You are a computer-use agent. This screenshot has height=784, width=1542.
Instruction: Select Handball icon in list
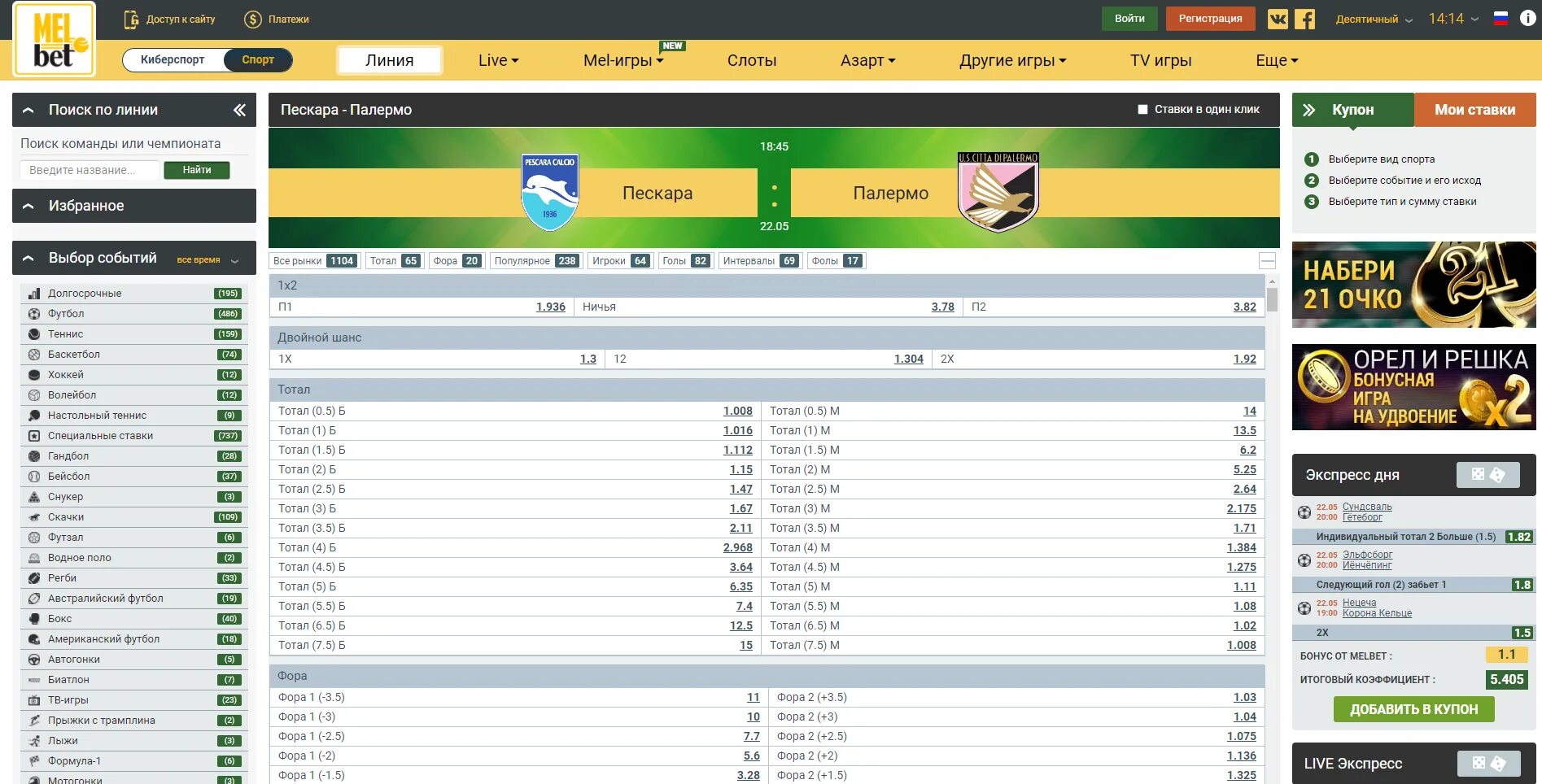34,456
